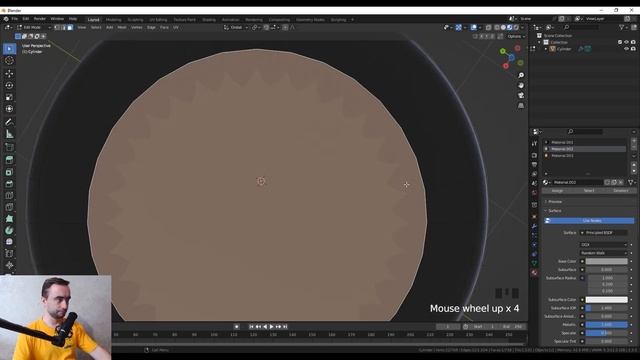Open the viewport Options dropdown
The image size is (640, 360).
(516, 36)
